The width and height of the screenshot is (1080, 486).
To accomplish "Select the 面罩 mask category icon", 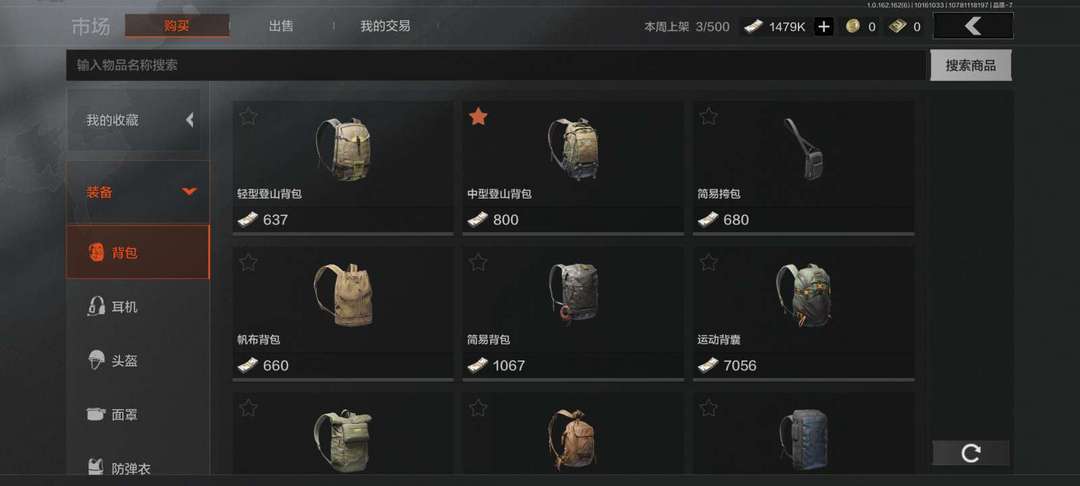I will (96, 414).
